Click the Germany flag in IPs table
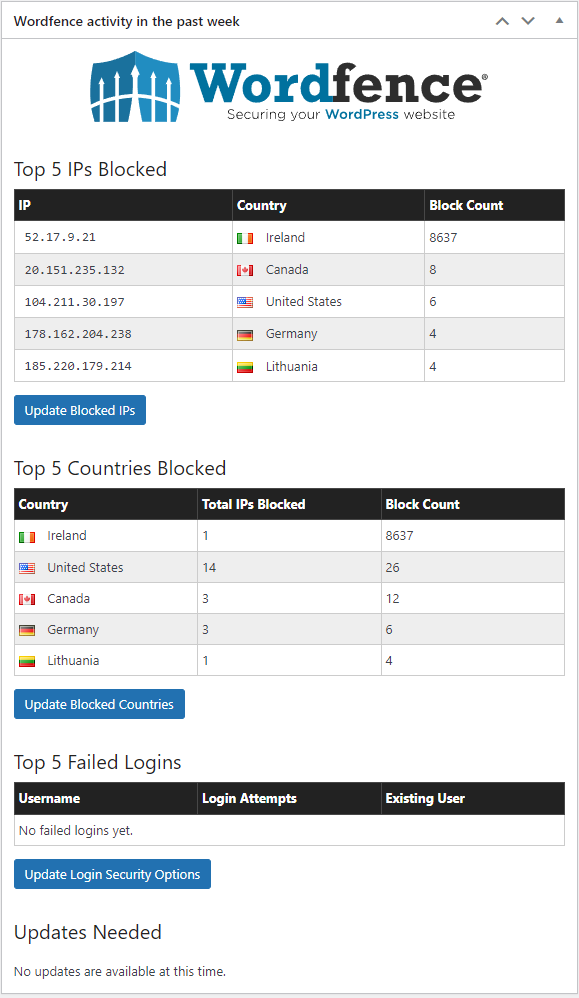579x998 pixels. point(245,335)
